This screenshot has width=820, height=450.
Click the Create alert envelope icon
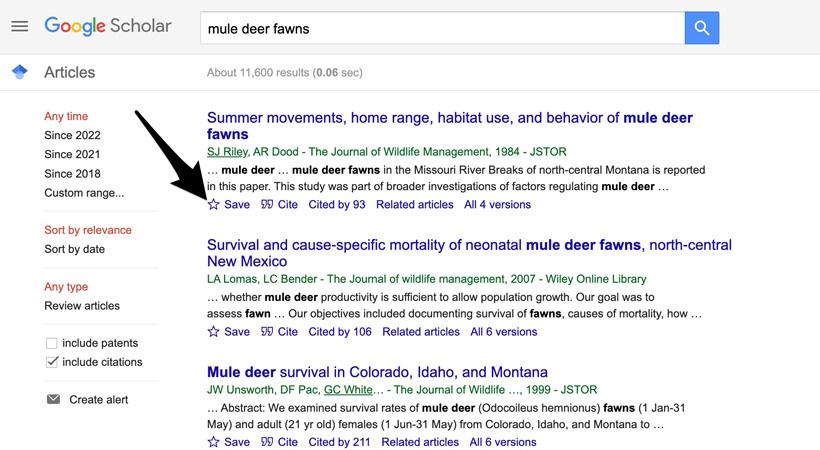[53, 399]
